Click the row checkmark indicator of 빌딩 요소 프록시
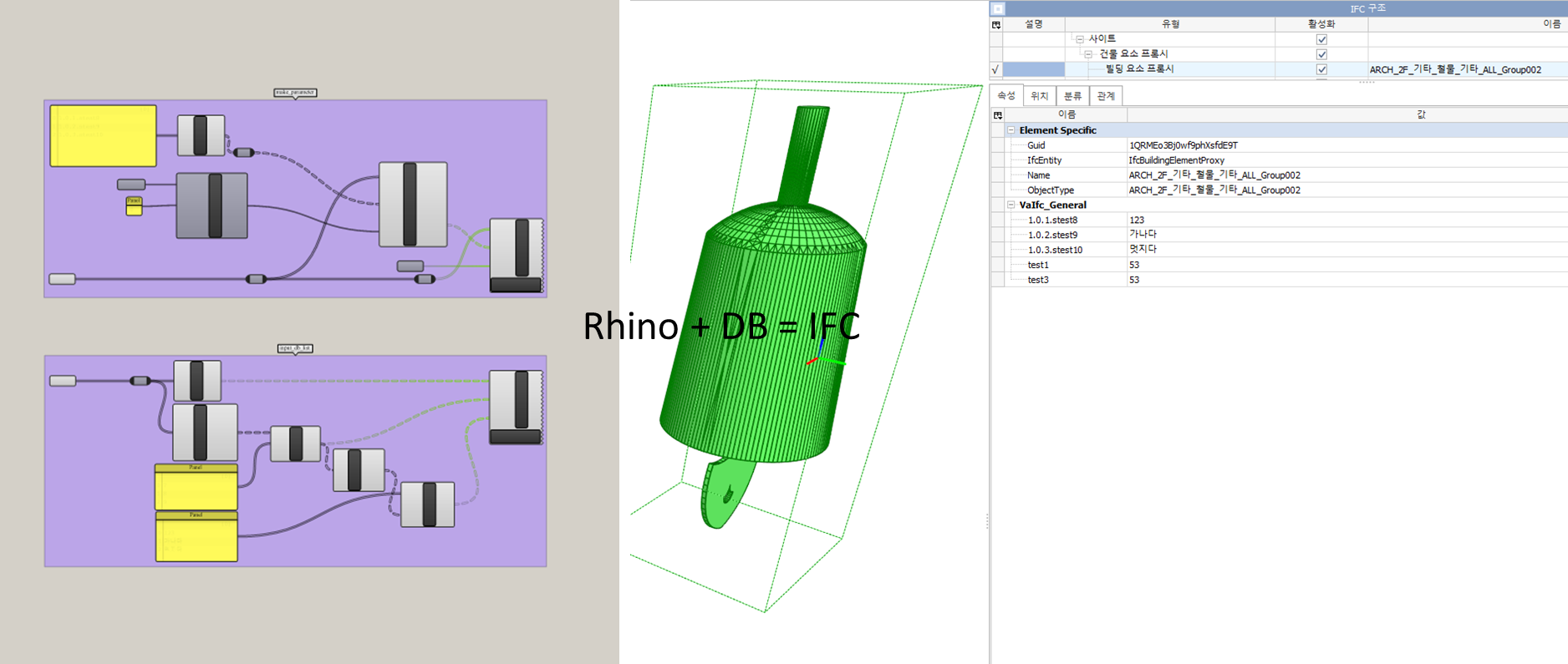This screenshot has height=664, width=1568. coord(995,69)
